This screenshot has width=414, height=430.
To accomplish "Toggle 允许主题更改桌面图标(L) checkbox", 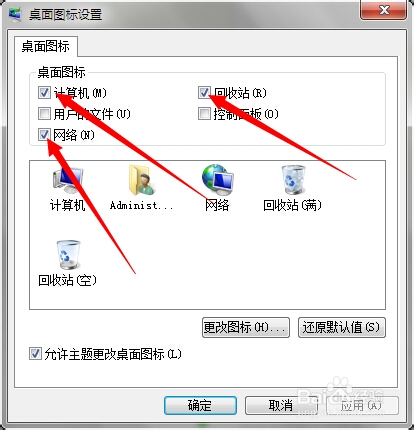I will [x=35, y=354].
